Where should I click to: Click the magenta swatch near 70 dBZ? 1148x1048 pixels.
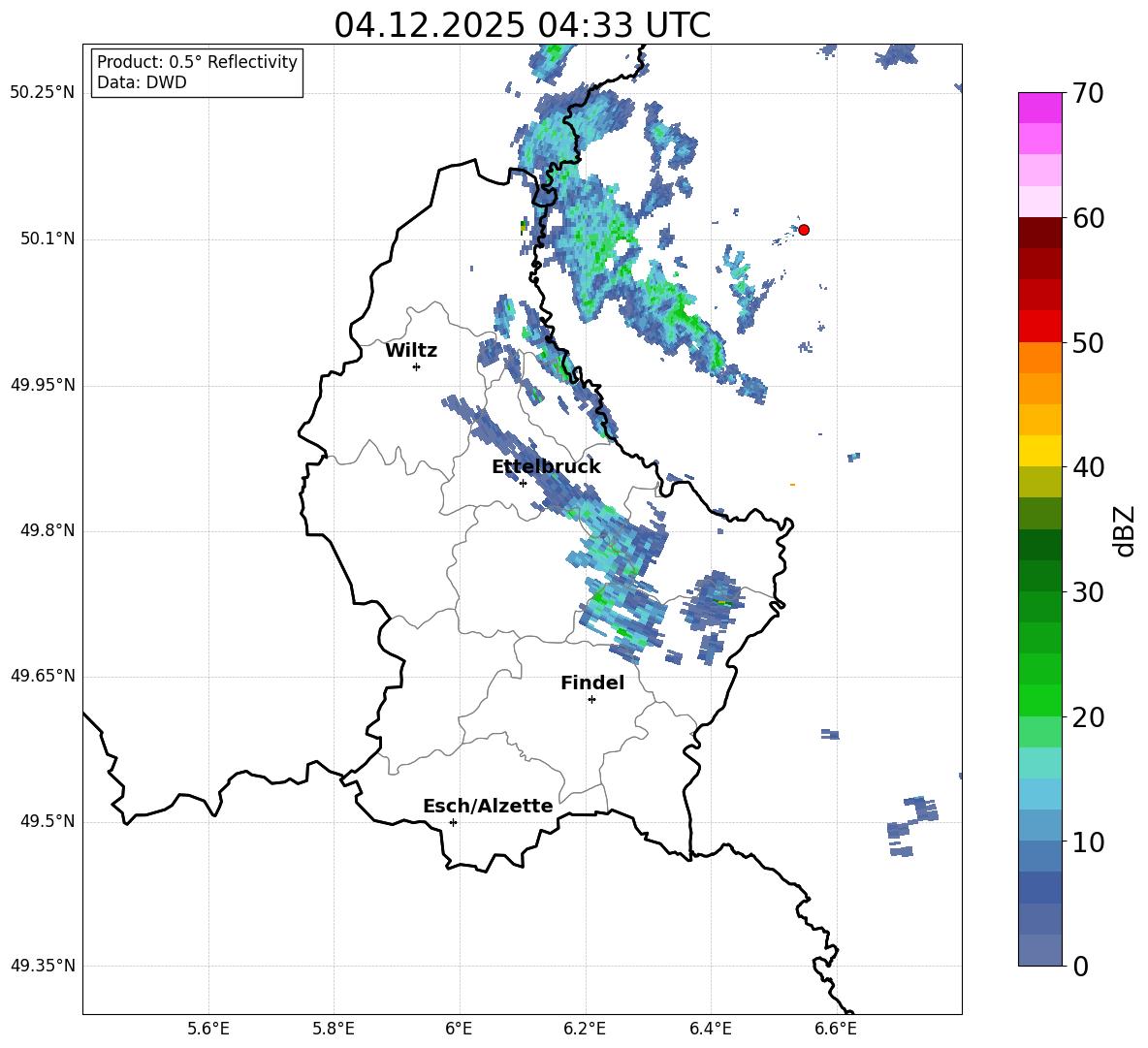coord(1040,109)
